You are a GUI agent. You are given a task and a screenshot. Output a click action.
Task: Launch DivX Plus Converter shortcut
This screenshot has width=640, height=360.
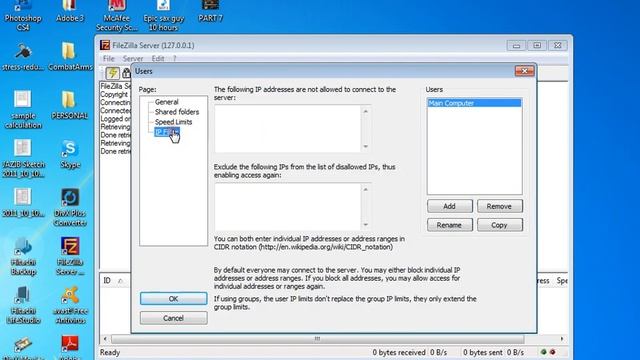(70, 207)
